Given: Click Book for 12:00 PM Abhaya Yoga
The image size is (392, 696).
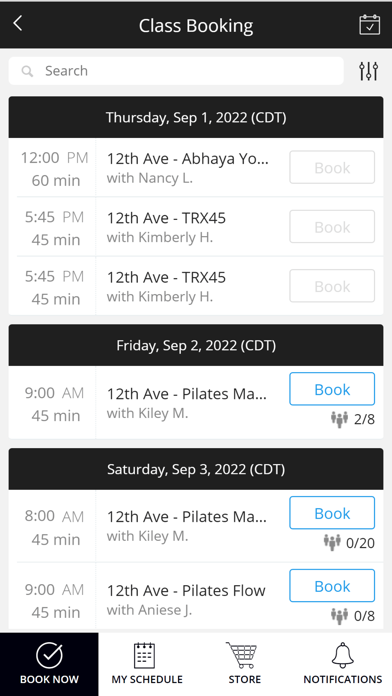Looking at the screenshot, I should point(332,167).
